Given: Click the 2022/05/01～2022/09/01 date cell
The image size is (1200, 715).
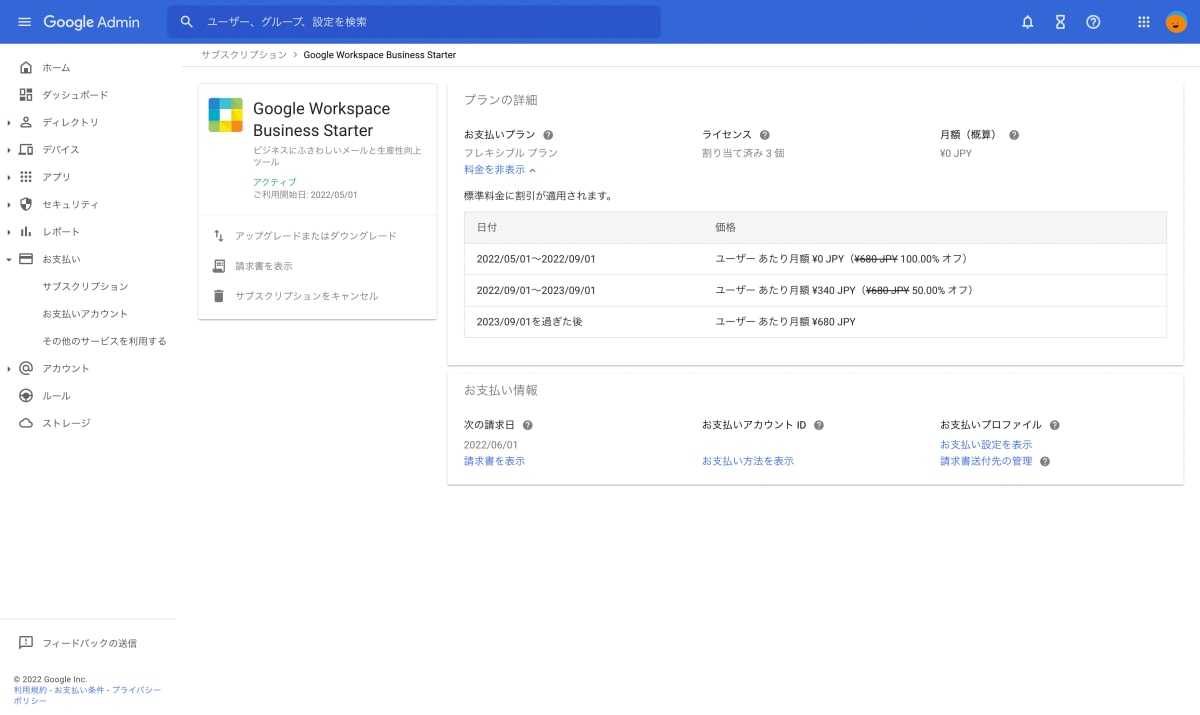Looking at the screenshot, I should coord(536,259).
